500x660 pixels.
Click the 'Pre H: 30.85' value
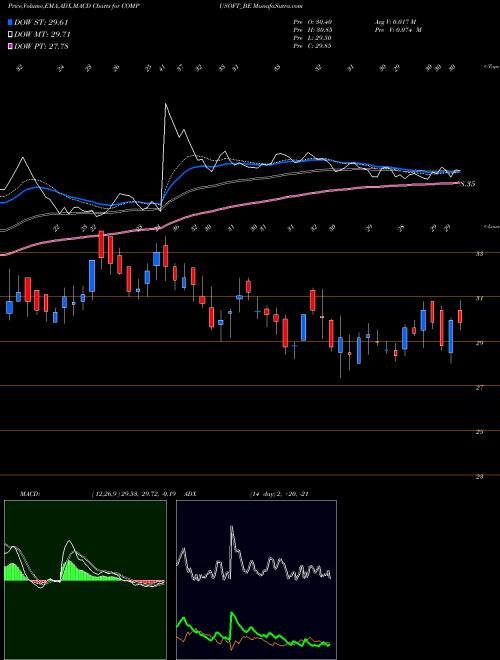[x=313, y=30]
